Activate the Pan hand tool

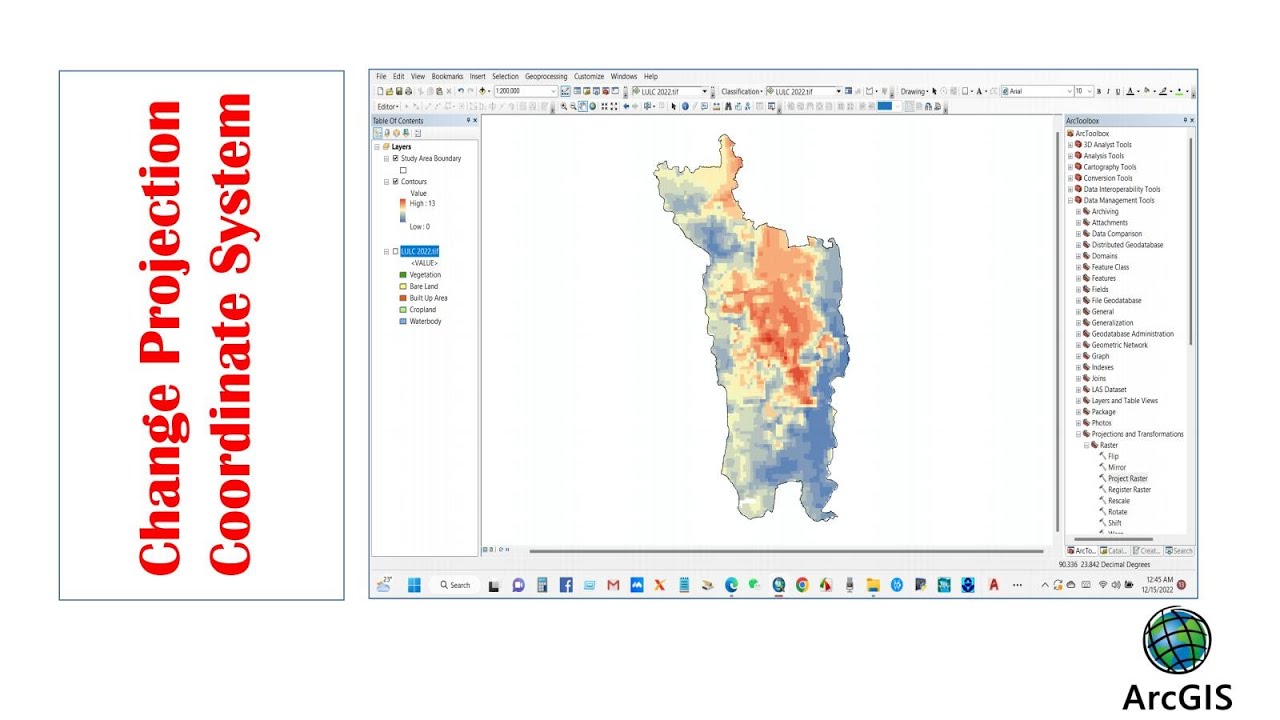pos(583,106)
